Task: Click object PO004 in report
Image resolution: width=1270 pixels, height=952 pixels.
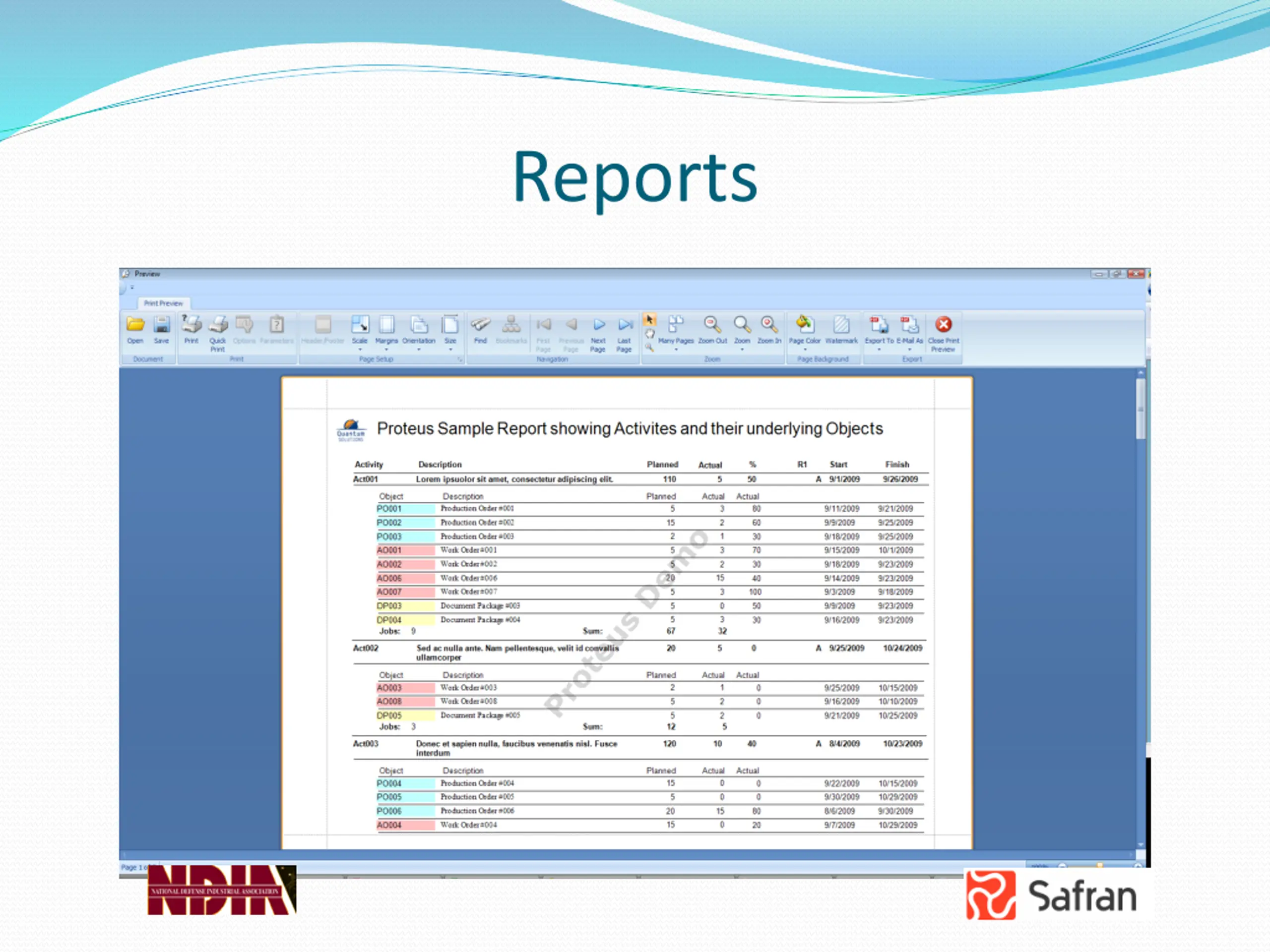Action: pyautogui.click(x=389, y=783)
